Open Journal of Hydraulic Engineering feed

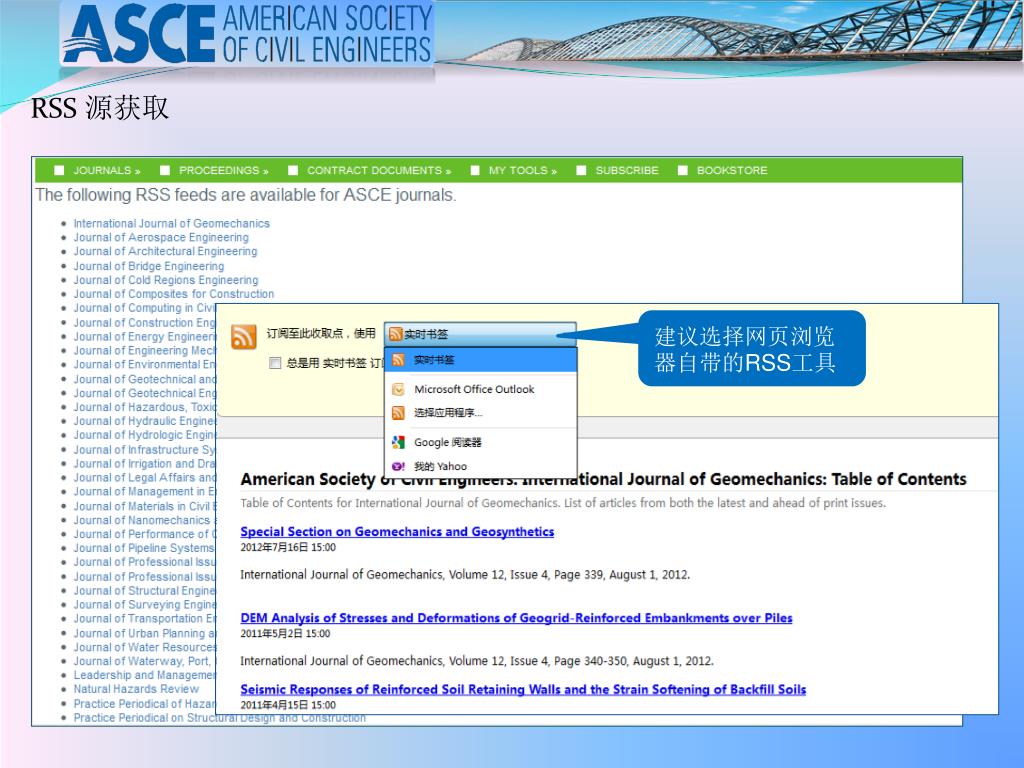144,421
